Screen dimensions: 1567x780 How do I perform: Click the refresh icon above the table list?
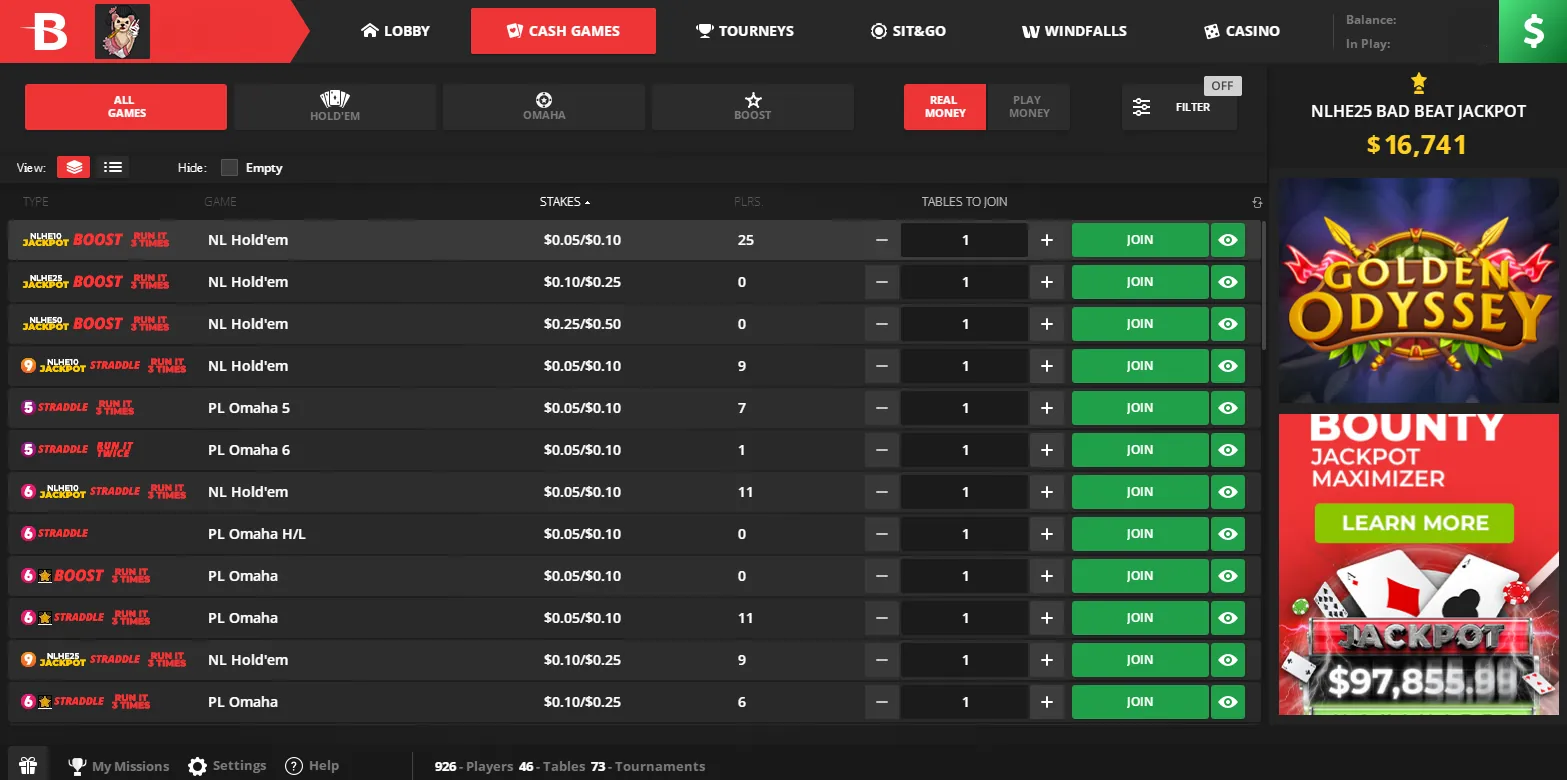1257,203
